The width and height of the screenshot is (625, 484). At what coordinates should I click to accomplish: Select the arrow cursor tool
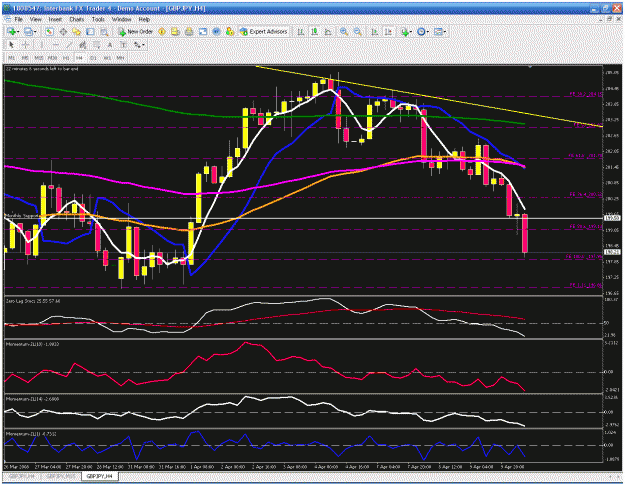click(x=11, y=45)
